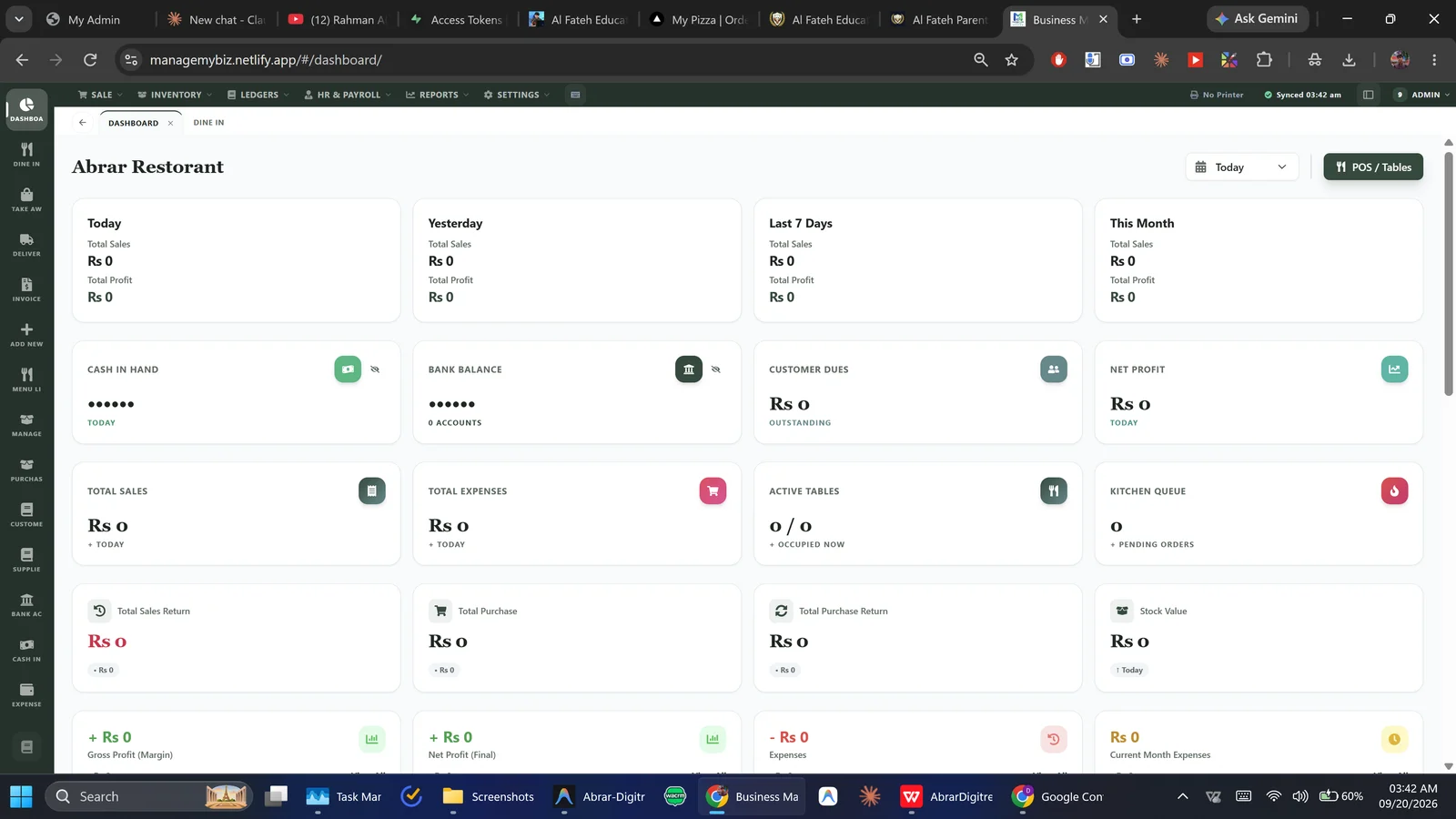This screenshot has height=819, width=1456.
Task: Click the Add New plus icon
Action: click(x=26, y=330)
